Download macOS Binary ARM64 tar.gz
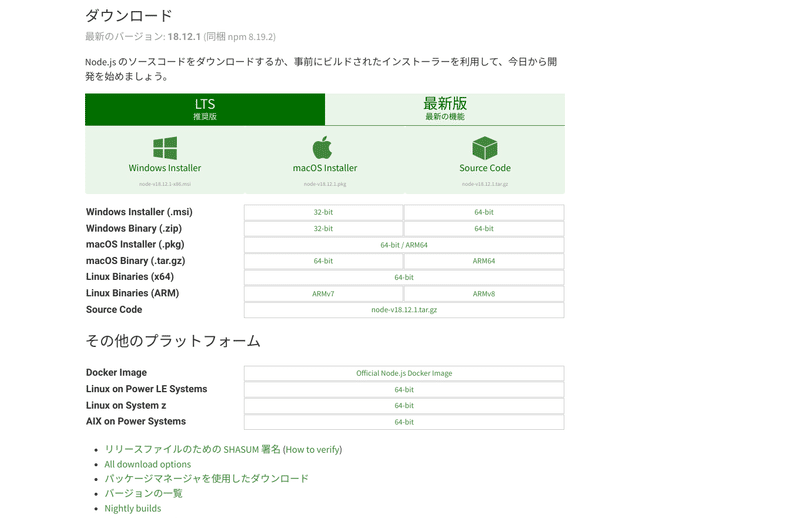 point(484,261)
